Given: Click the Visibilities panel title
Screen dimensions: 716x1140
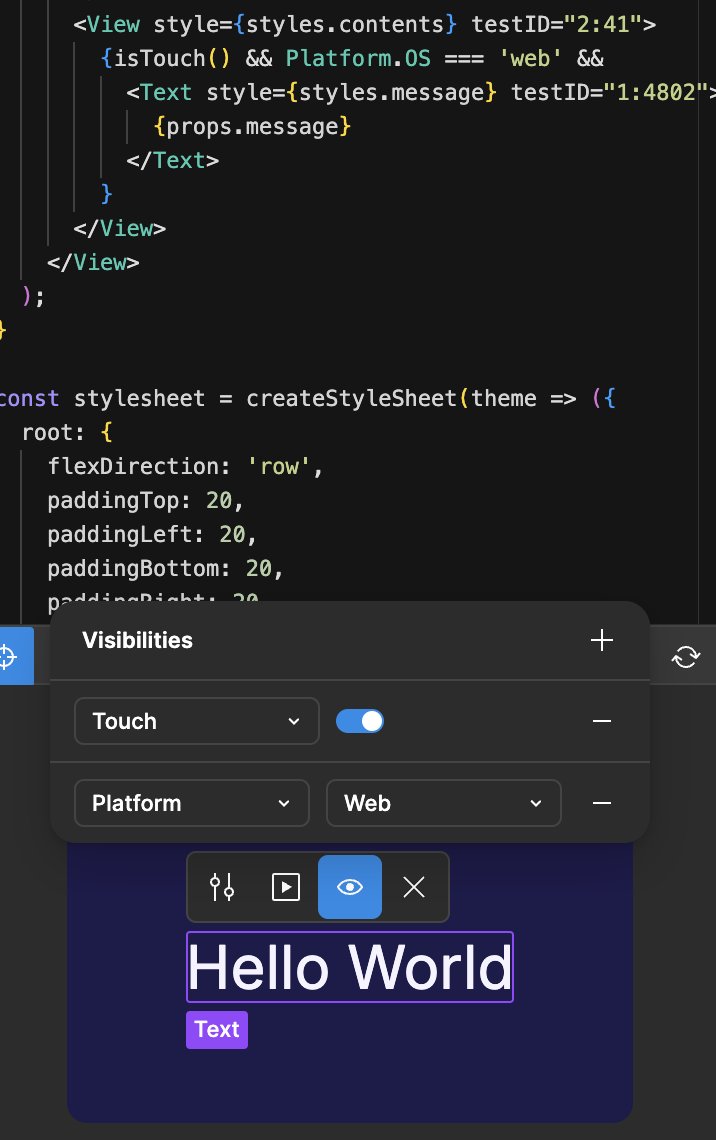Looking at the screenshot, I should click(x=137, y=640).
